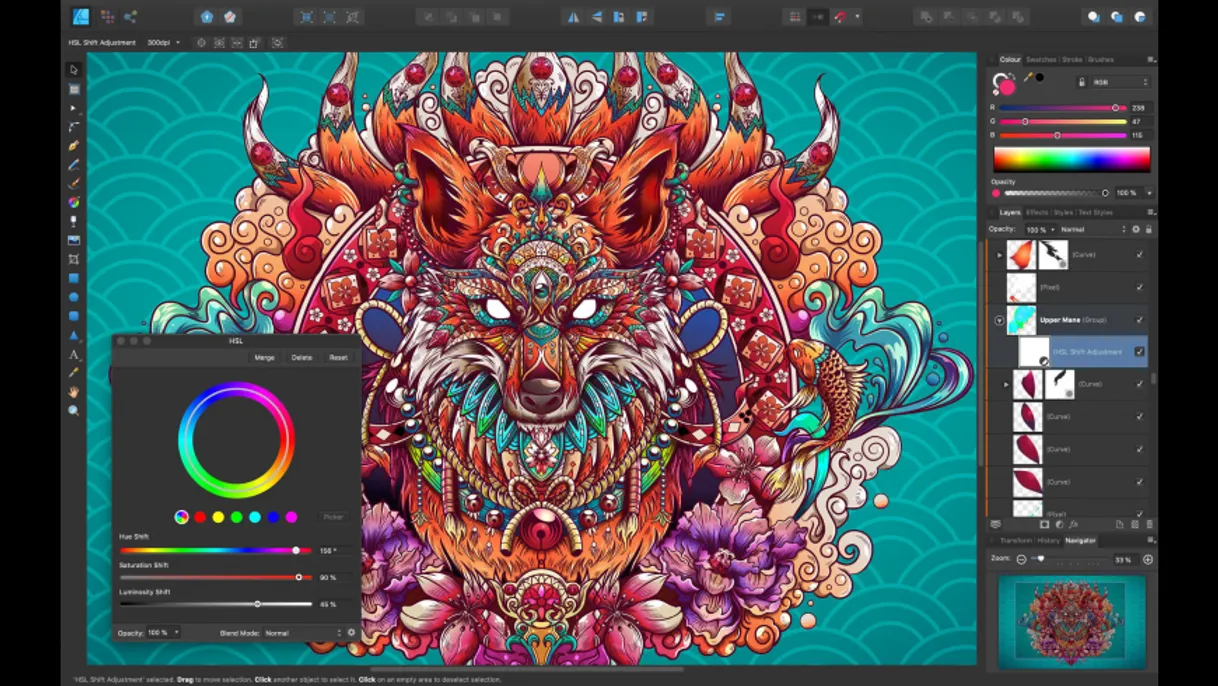
Task: Expand the Curve layer below HSL adjustment
Action: (x=1007, y=384)
